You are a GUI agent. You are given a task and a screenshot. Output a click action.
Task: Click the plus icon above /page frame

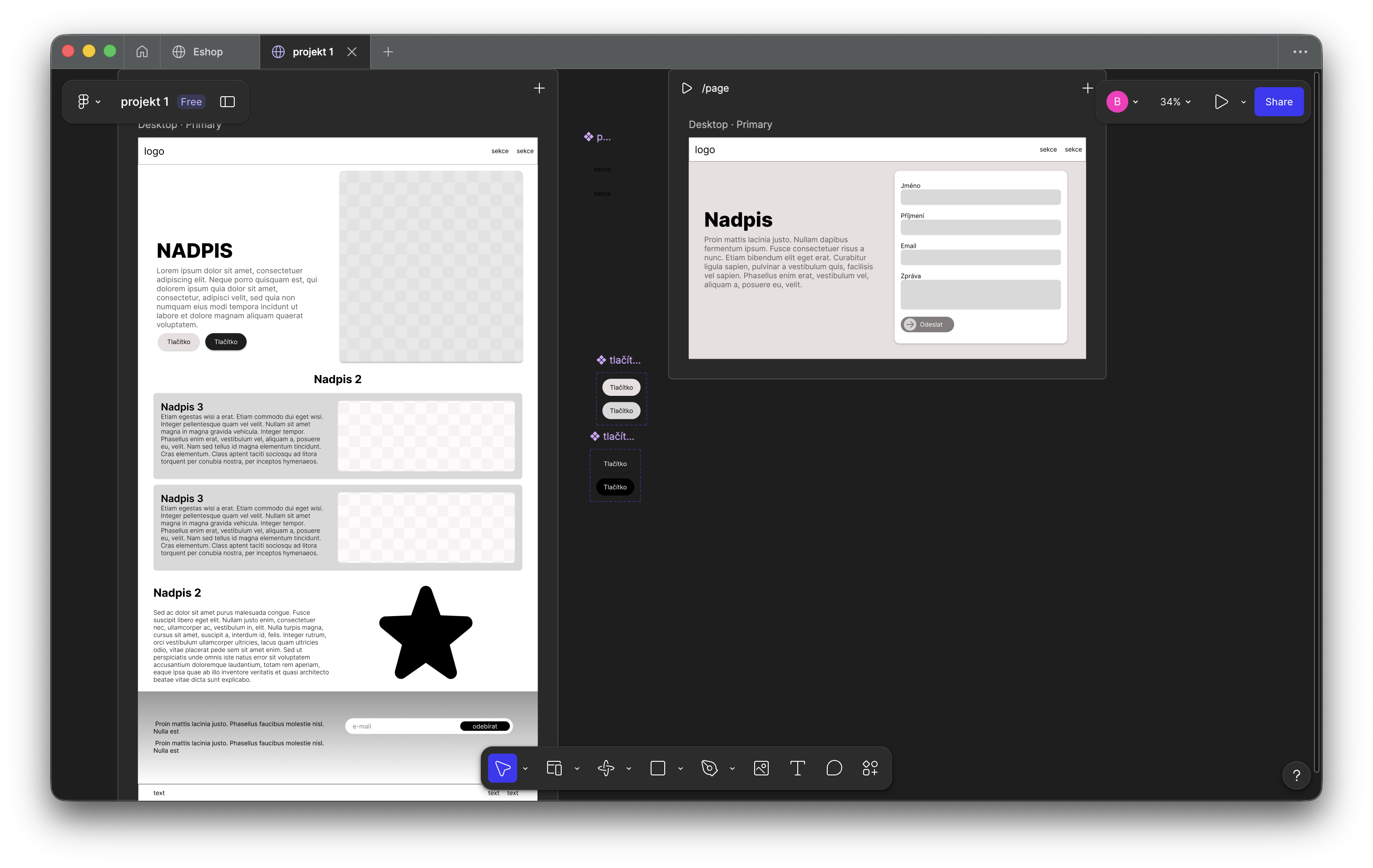point(1087,88)
